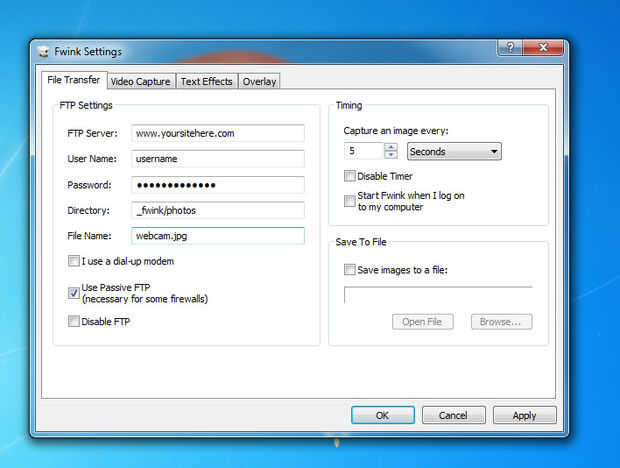Open the Video Capture tab
The width and height of the screenshot is (620, 468).
pyautogui.click(x=141, y=81)
